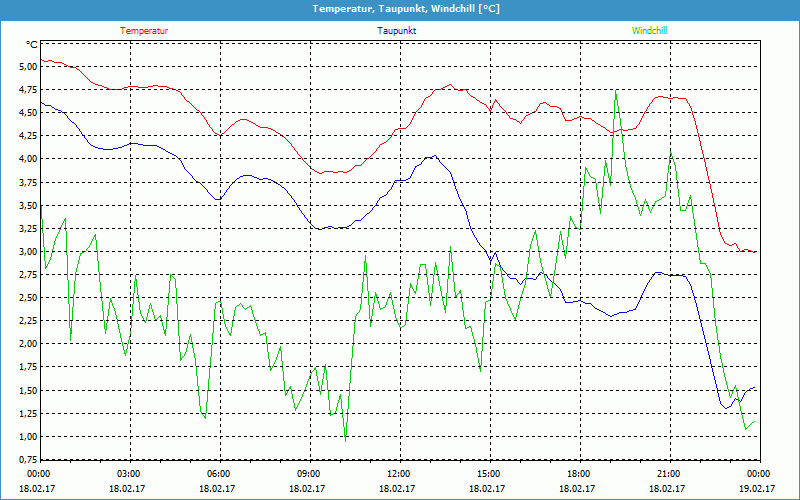Click the 2,00 y-axis tick label

pyautogui.click(x=27, y=344)
